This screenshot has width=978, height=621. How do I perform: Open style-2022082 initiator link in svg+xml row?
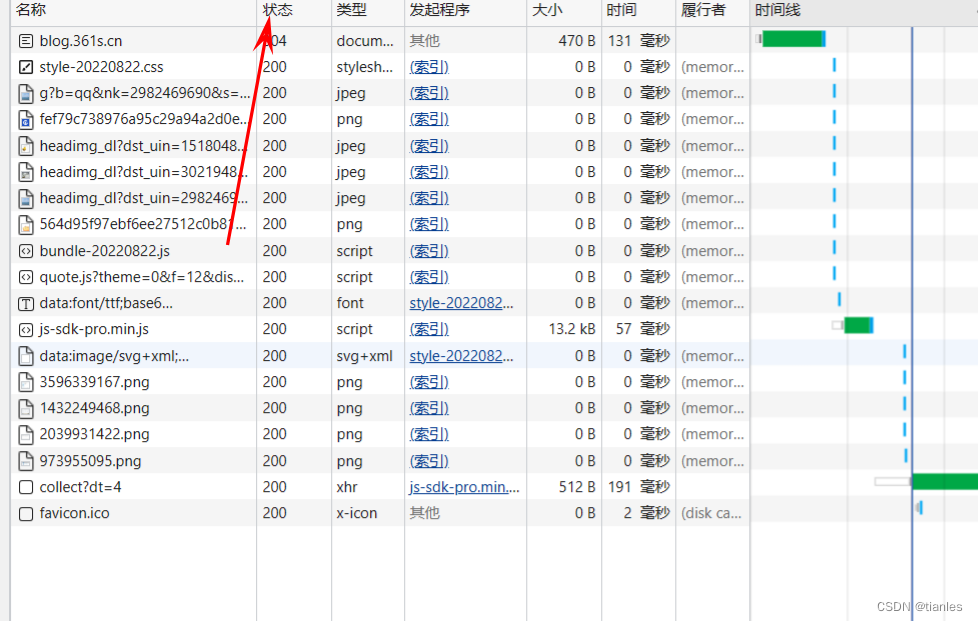(462, 356)
